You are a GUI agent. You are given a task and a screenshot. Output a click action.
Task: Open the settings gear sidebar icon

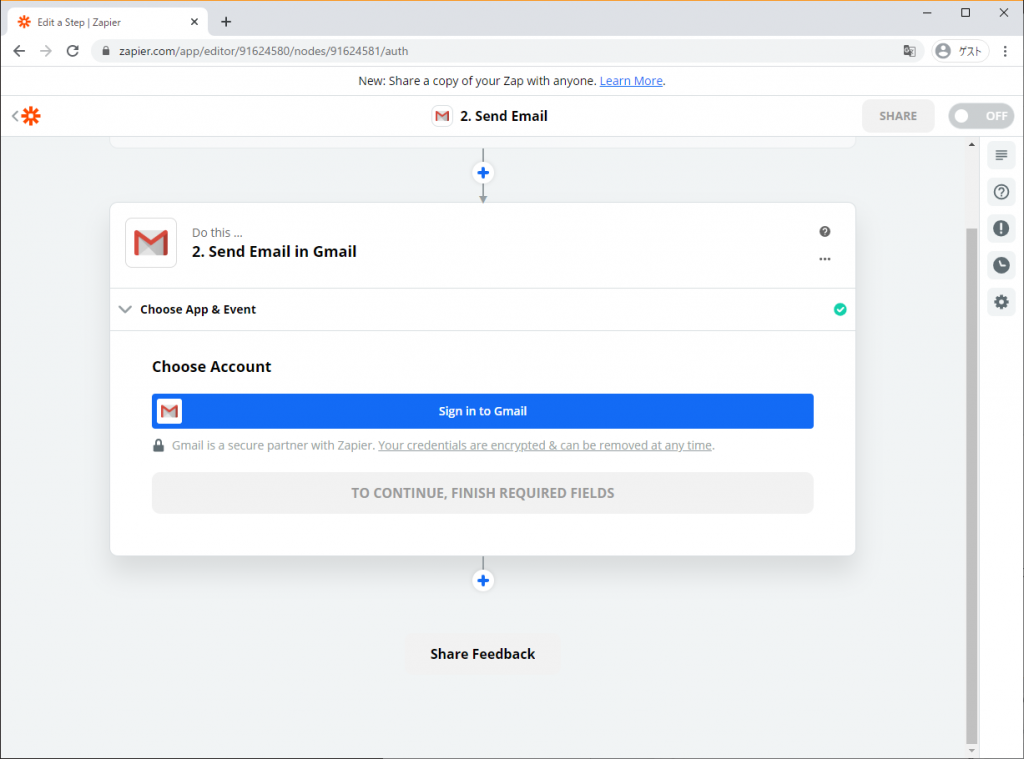tap(1001, 302)
